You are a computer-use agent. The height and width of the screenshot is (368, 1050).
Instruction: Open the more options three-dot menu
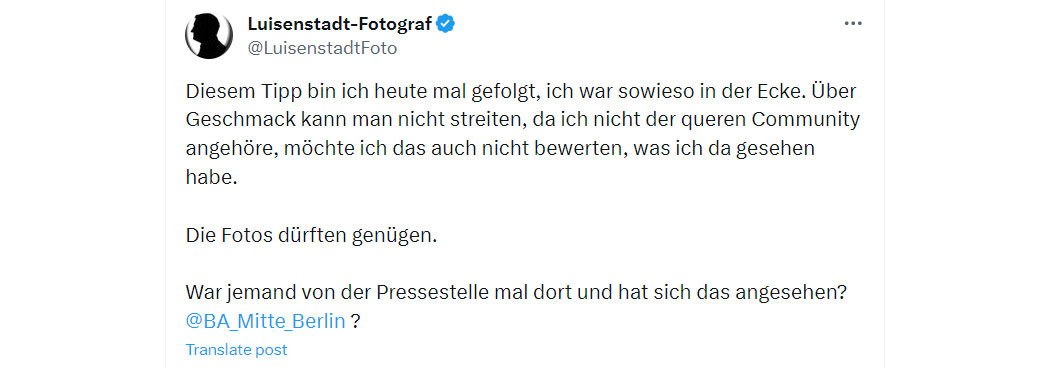(852, 23)
